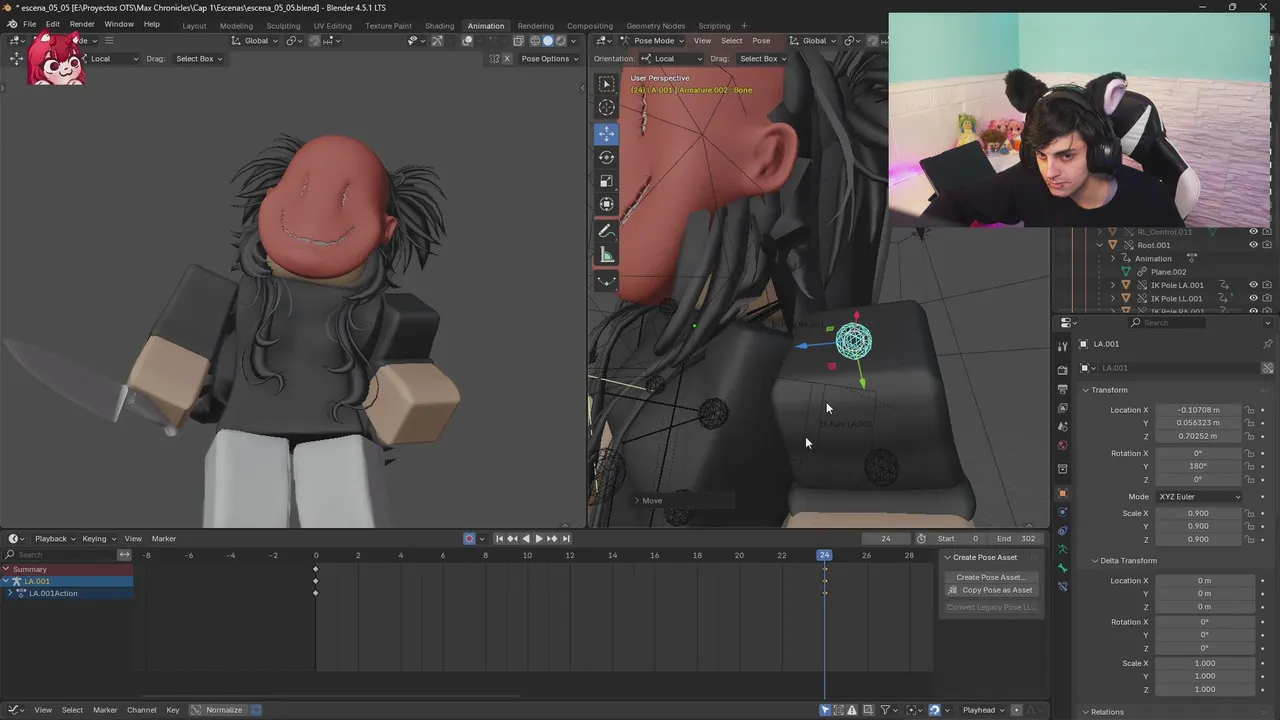Open the Render properties tab
The height and width of the screenshot is (720, 1280).
(x=1062, y=370)
